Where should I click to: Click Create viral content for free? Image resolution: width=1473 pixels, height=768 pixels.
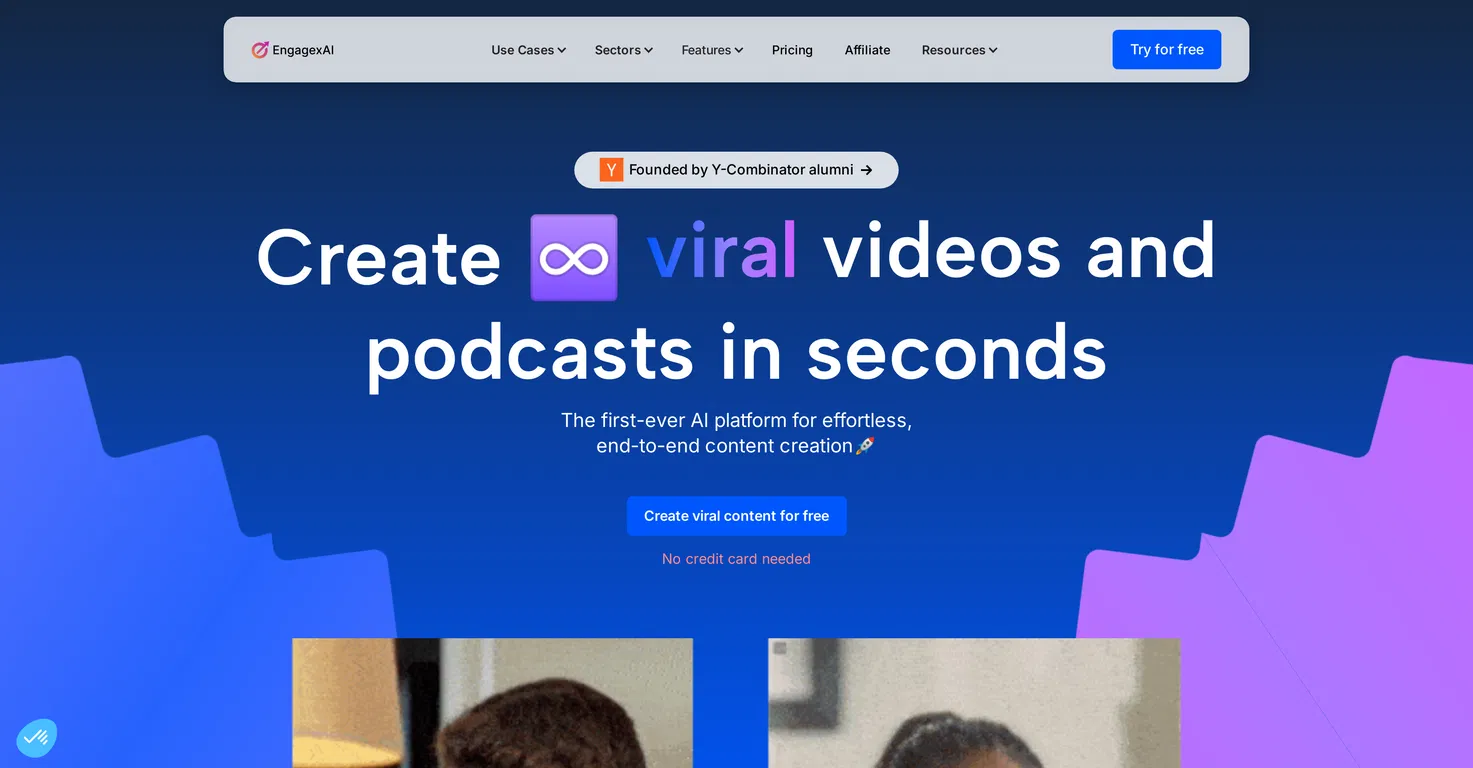pos(737,516)
